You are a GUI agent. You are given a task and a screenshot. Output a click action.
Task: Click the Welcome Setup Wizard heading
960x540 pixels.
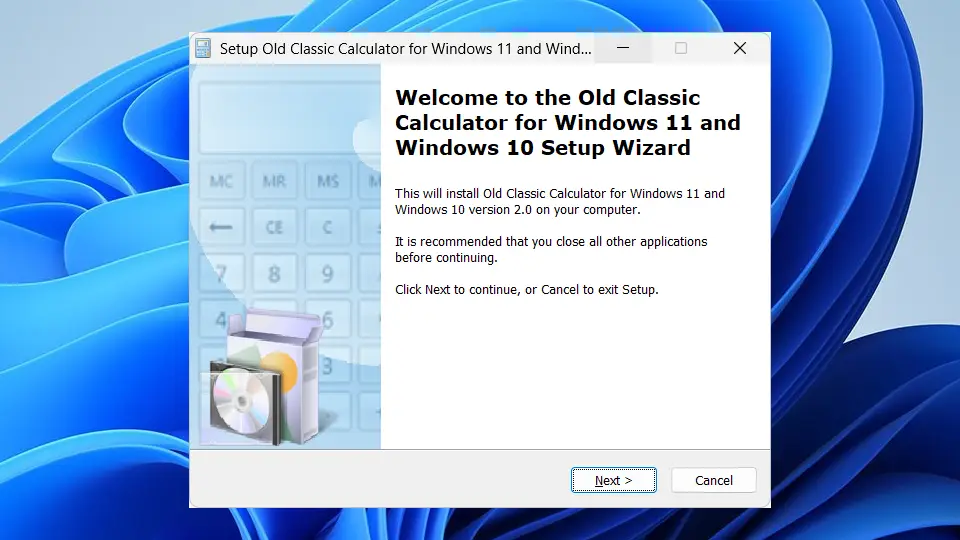point(568,122)
